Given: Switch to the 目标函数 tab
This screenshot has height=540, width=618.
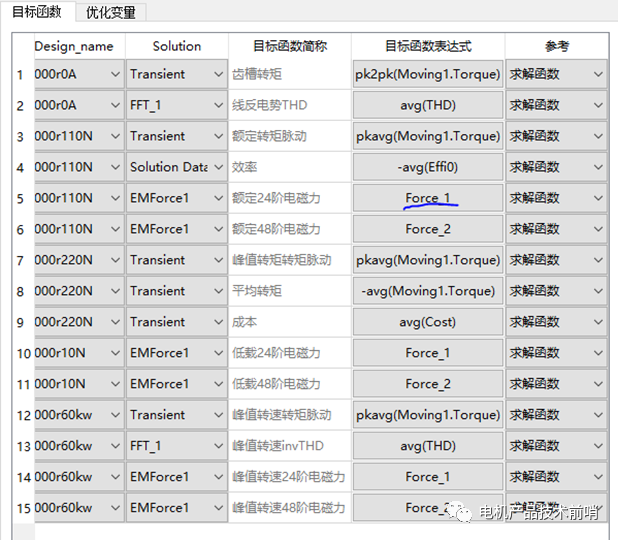Looking at the screenshot, I should point(37,11).
